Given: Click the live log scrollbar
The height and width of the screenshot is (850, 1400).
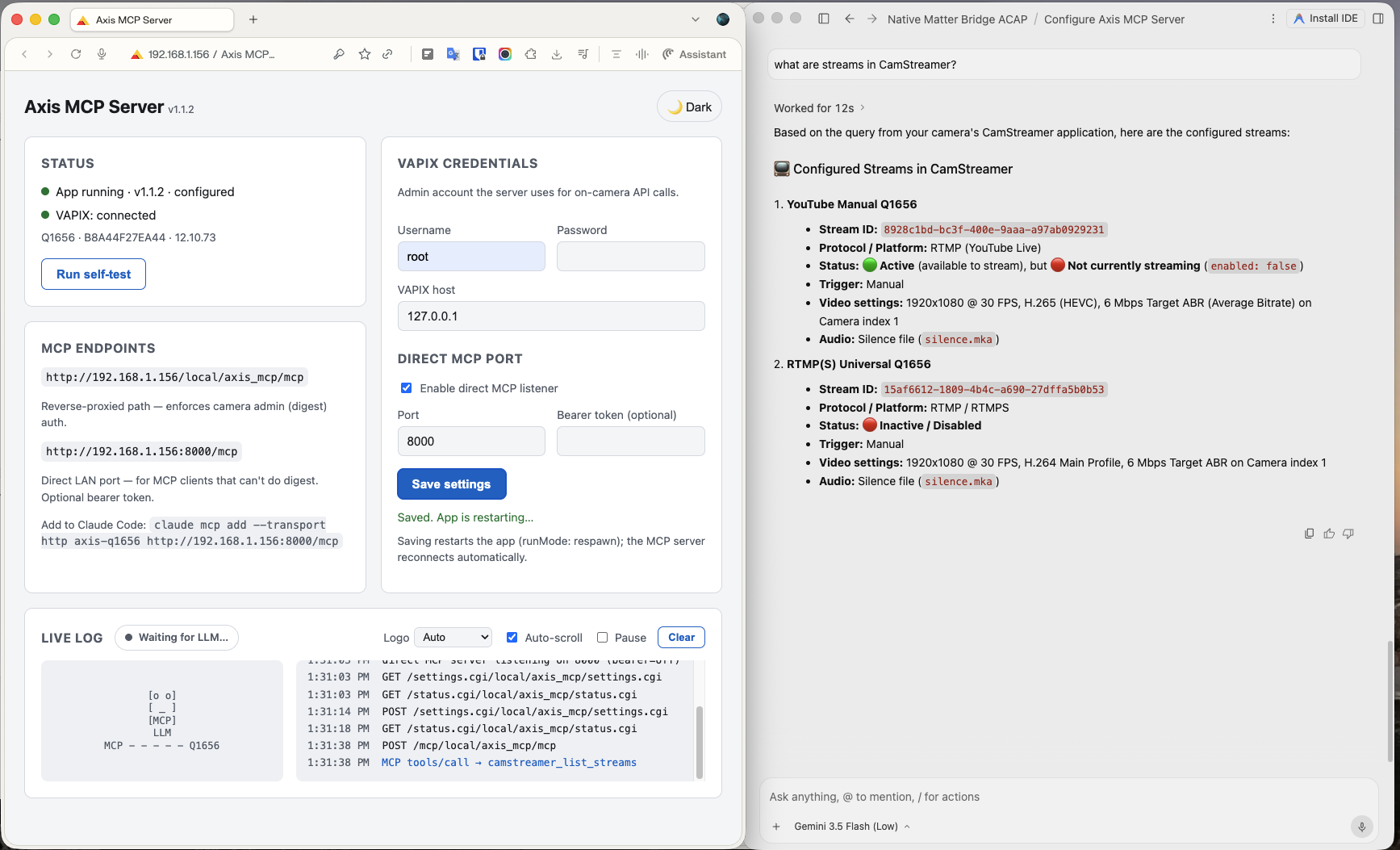Looking at the screenshot, I should [700, 742].
